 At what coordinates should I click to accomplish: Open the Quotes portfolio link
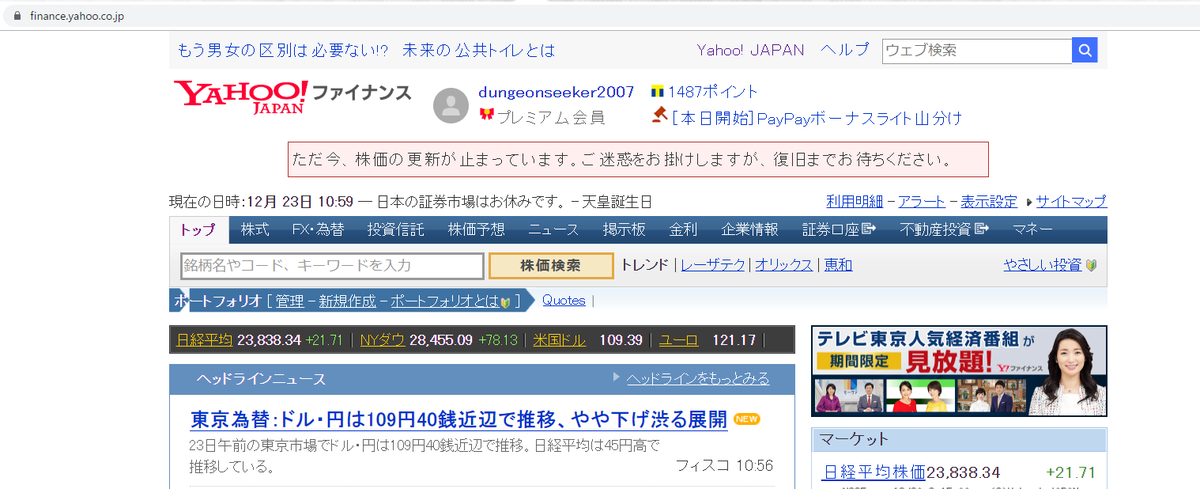coord(564,300)
